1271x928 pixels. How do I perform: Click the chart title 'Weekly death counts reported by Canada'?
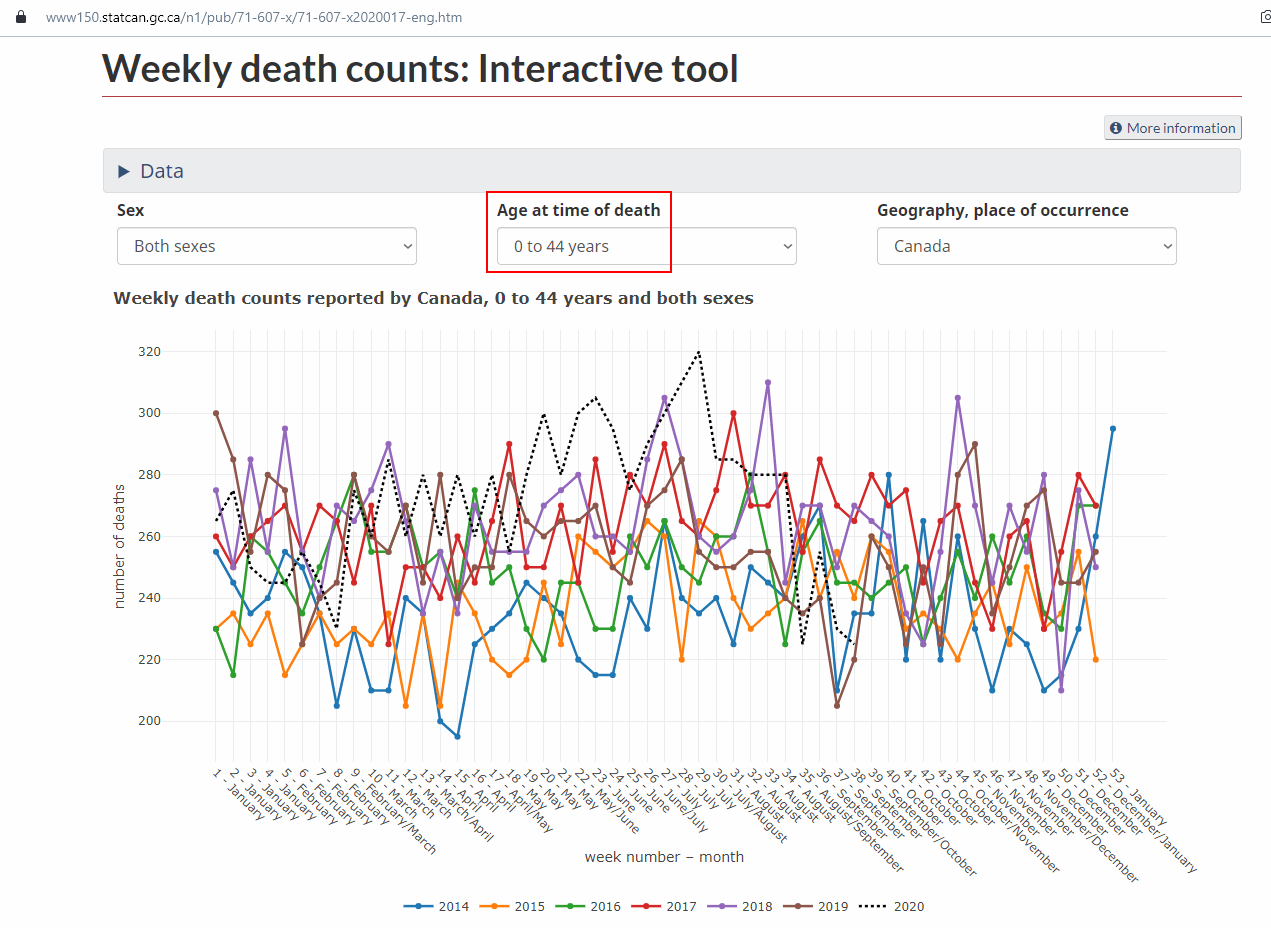(433, 298)
